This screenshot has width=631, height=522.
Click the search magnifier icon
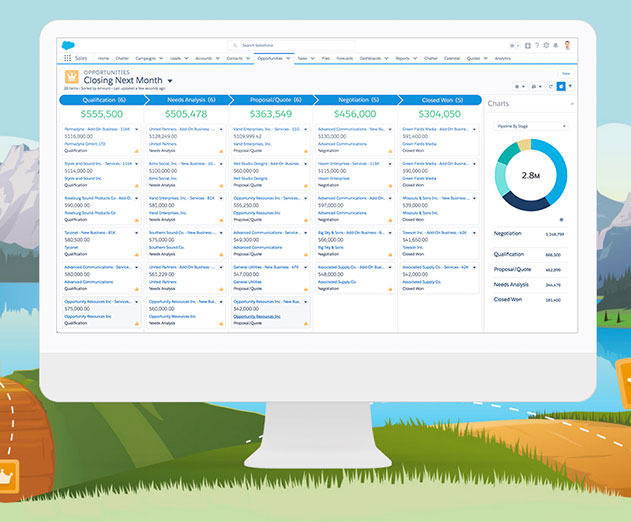pos(235,45)
